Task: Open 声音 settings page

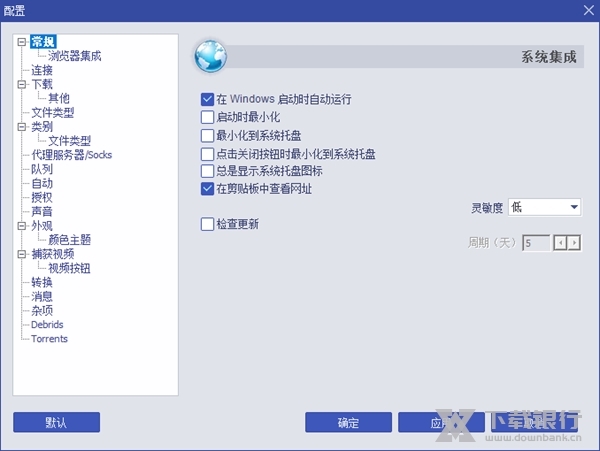Action: (42, 212)
